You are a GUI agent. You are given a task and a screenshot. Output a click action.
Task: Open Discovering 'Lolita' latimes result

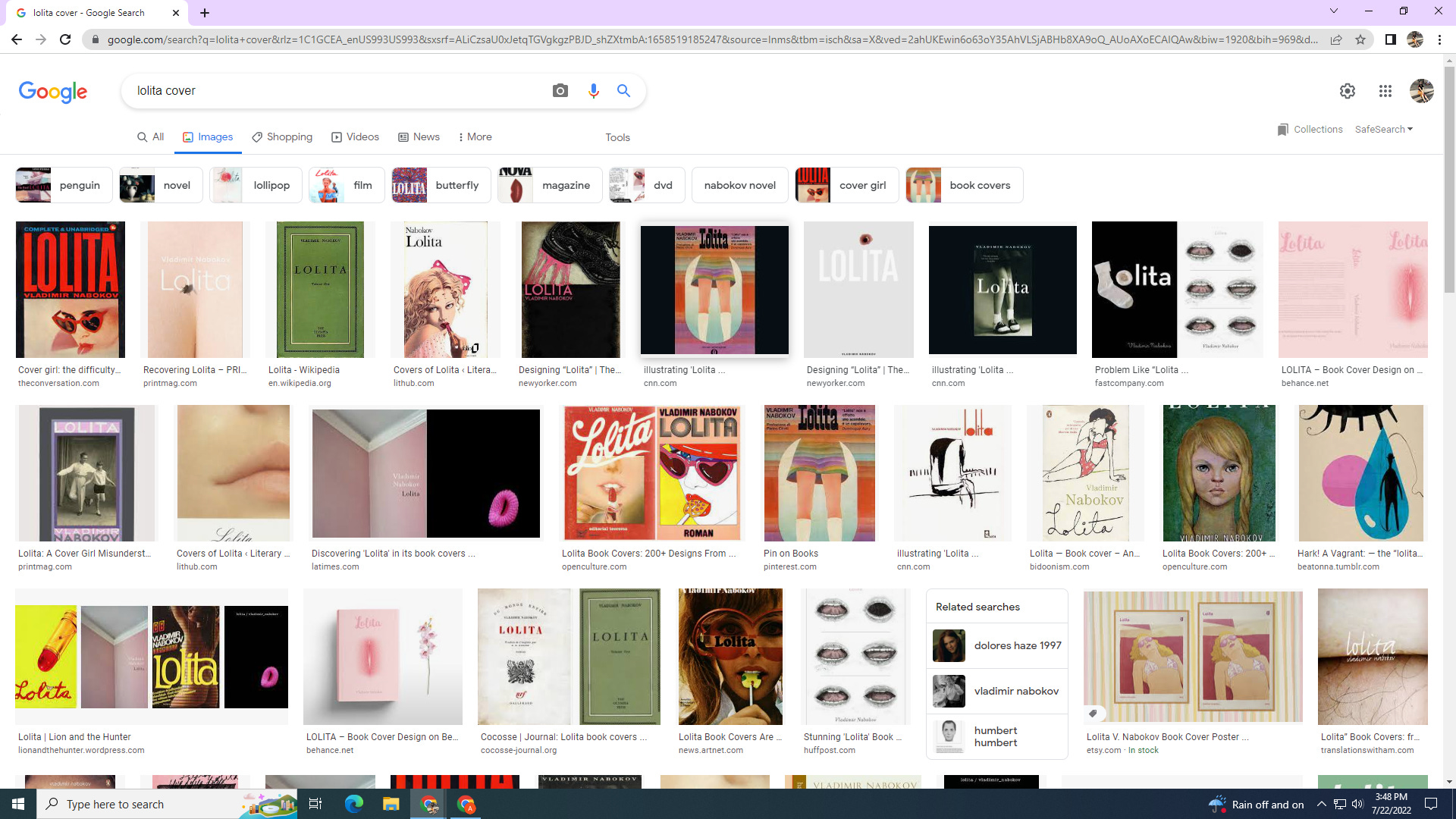click(x=393, y=554)
